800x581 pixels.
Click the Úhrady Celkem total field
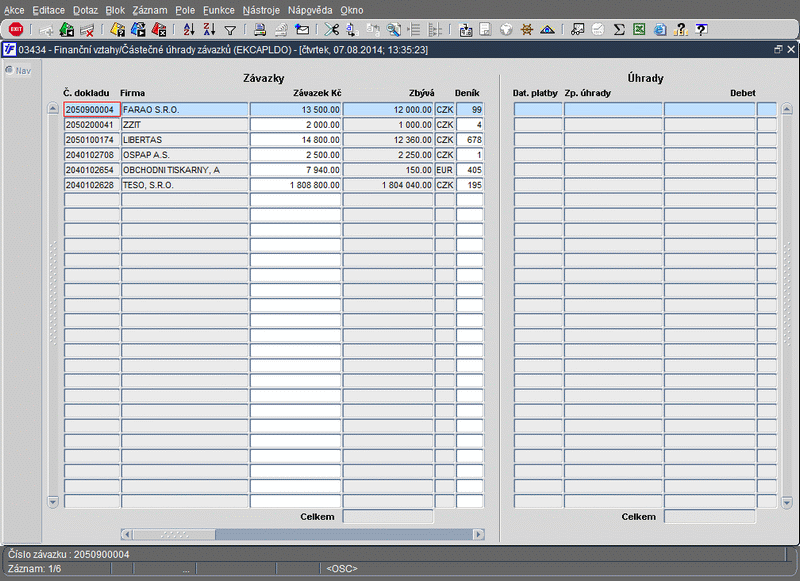(709, 517)
